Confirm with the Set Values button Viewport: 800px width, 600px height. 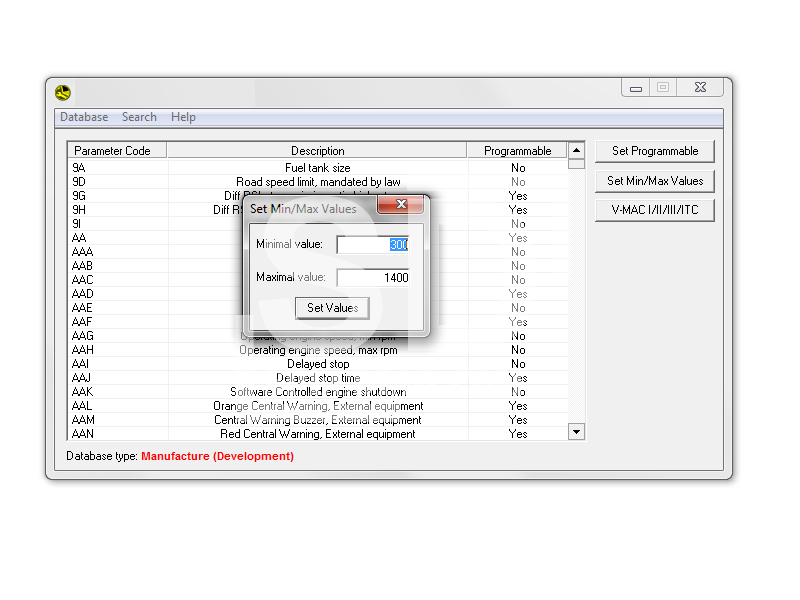332,308
